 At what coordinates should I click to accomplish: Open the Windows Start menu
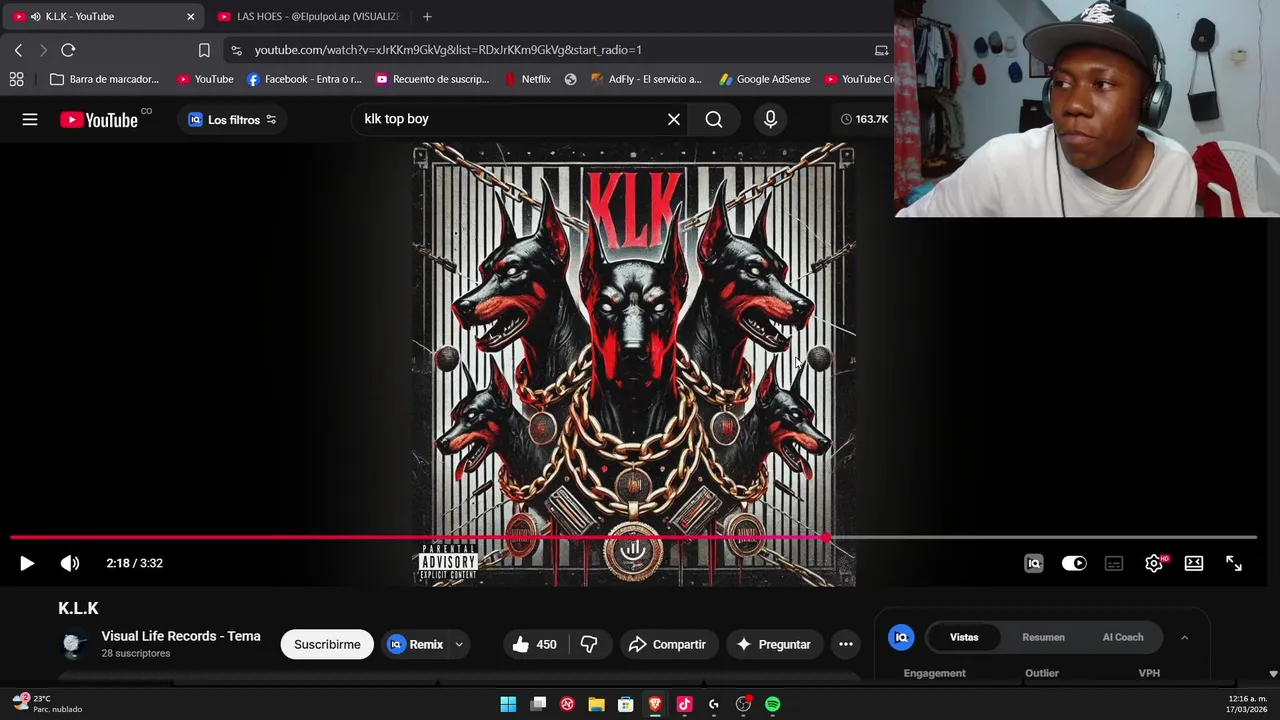click(x=508, y=704)
